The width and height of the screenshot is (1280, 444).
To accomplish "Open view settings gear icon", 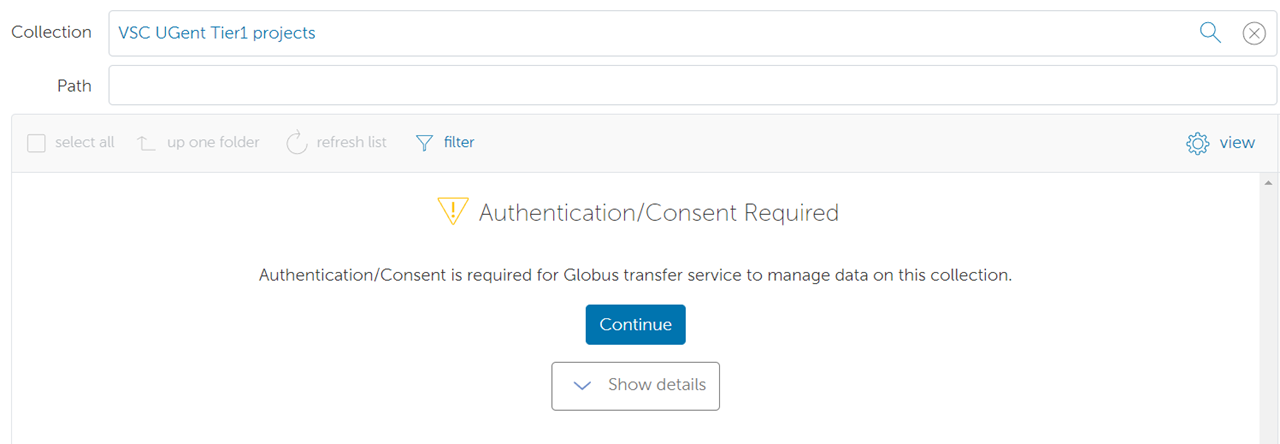I will tap(1197, 143).
